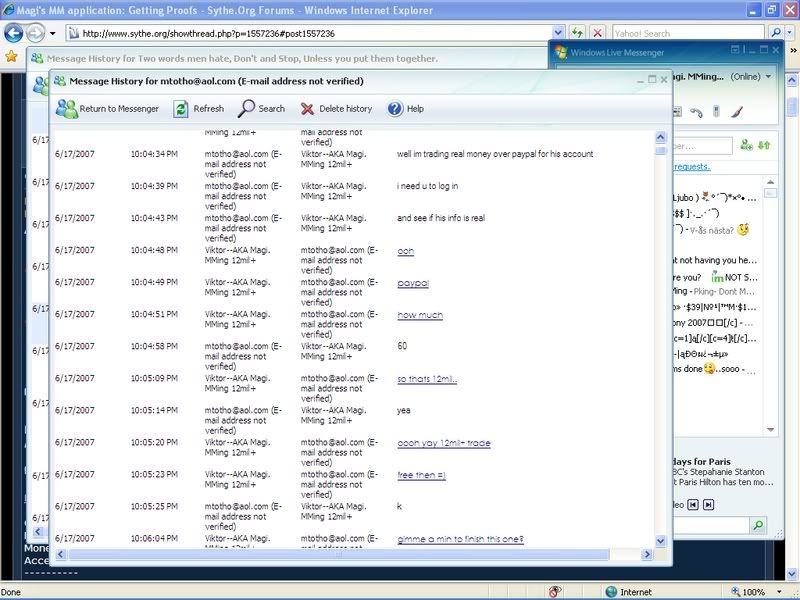Image resolution: width=800 pixels, height=600 pixels.
Task: Click the 'ooh' message link
Action: pyautogui.click(x=406, y=251)
